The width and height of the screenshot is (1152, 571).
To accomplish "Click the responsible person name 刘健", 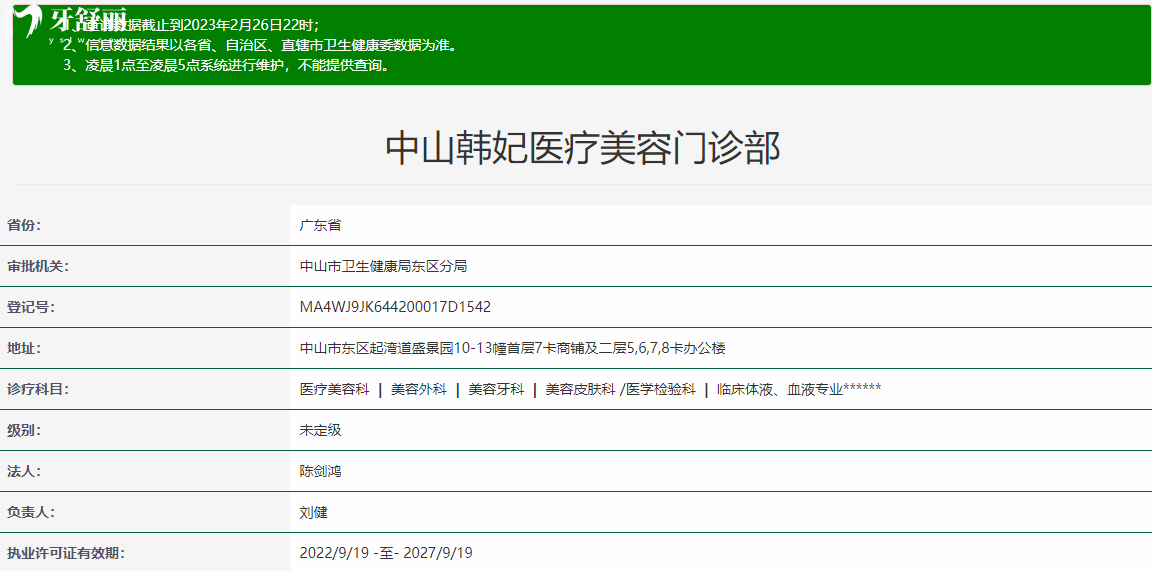I will (314, 513).
